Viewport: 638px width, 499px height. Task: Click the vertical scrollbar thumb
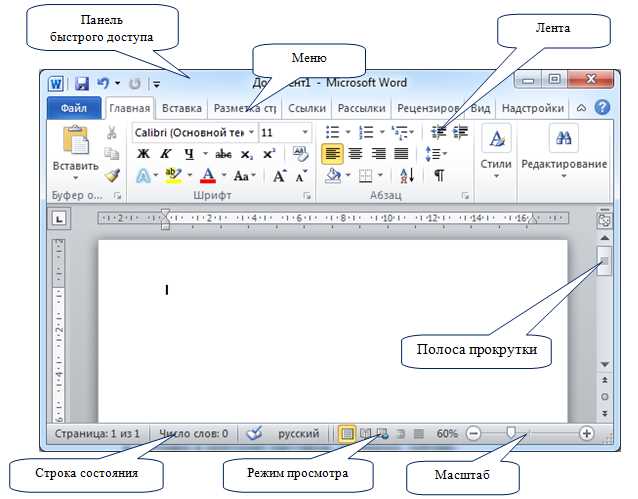point(605,261)
